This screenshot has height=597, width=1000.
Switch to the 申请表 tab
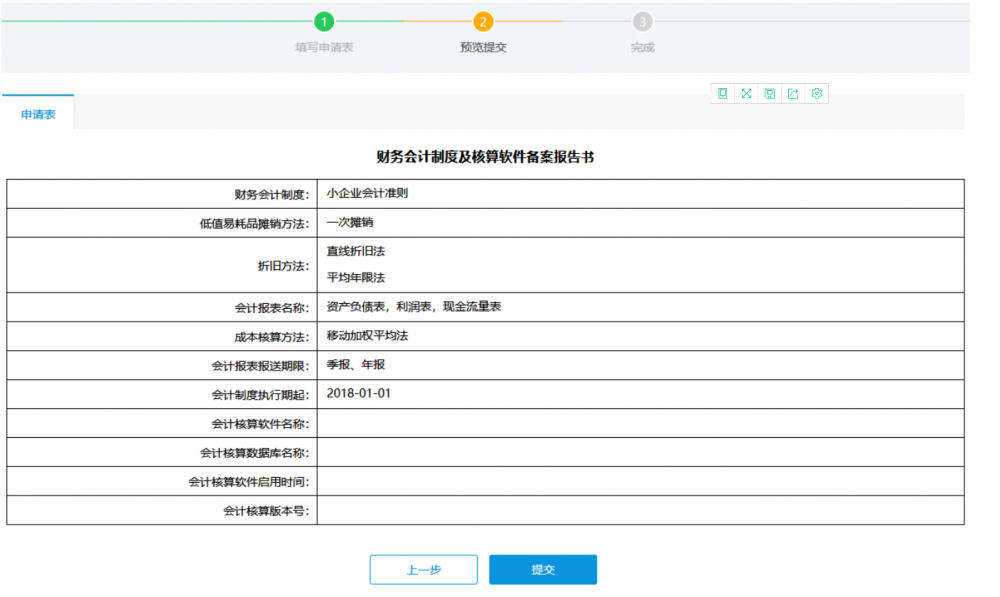click(38, 114)
